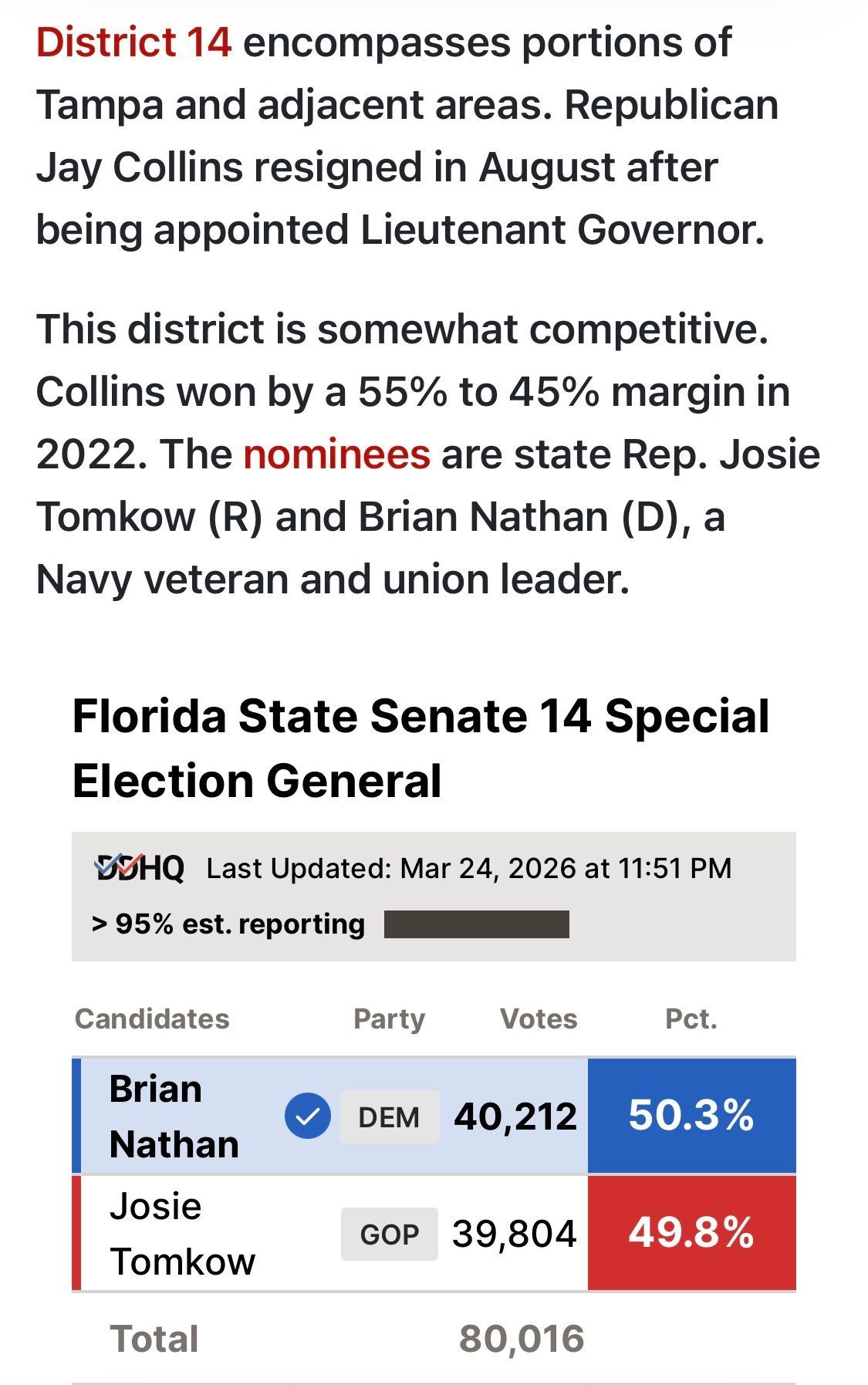Image resolution: width=868 pixels, height=1385 pixels.
Task: Click the blue winner checkmark icon
Action: pyautogui.click(x=308, y=1116)
